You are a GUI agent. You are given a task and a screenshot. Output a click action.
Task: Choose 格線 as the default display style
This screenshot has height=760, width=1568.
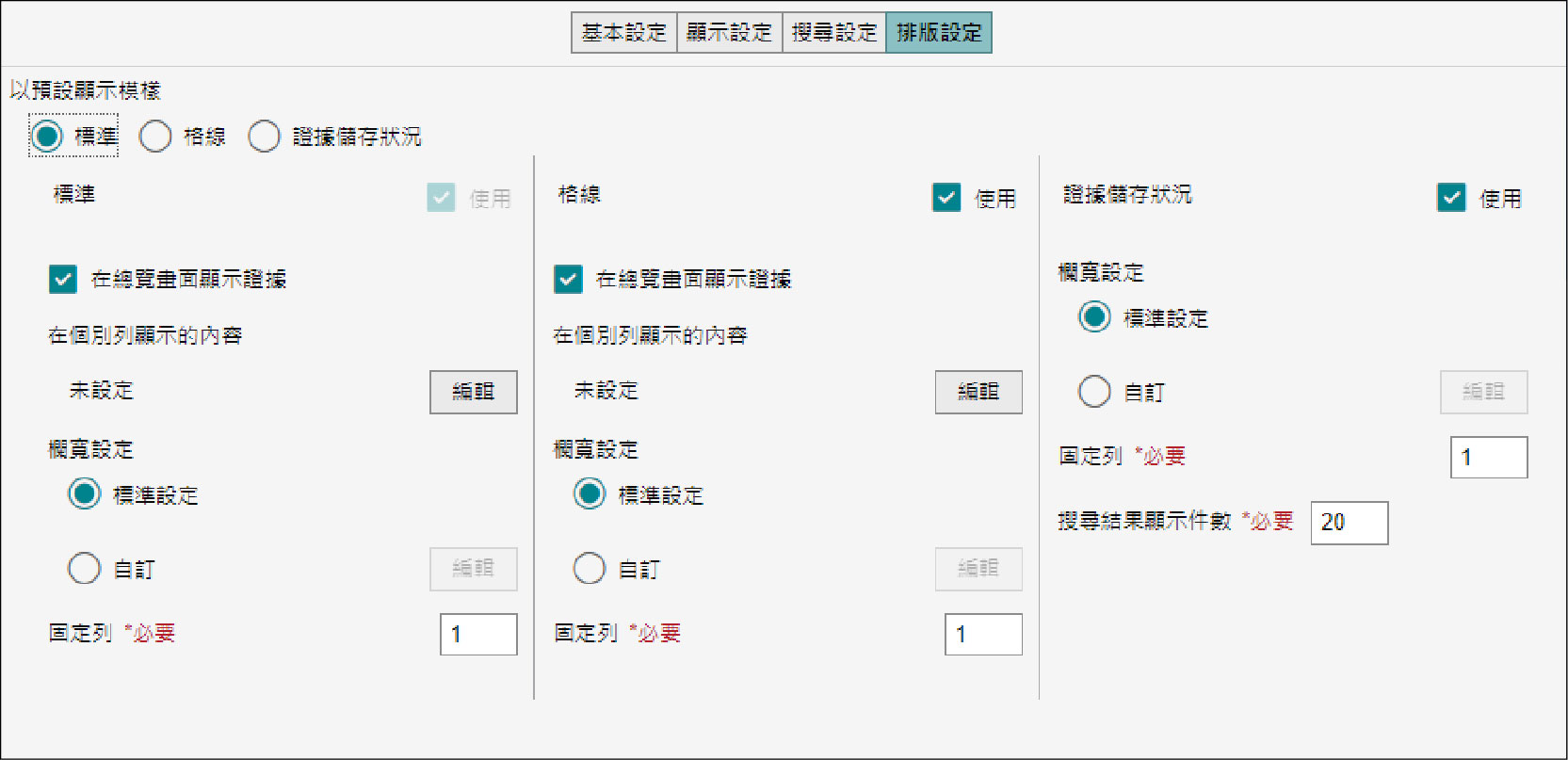coord(155,137)
